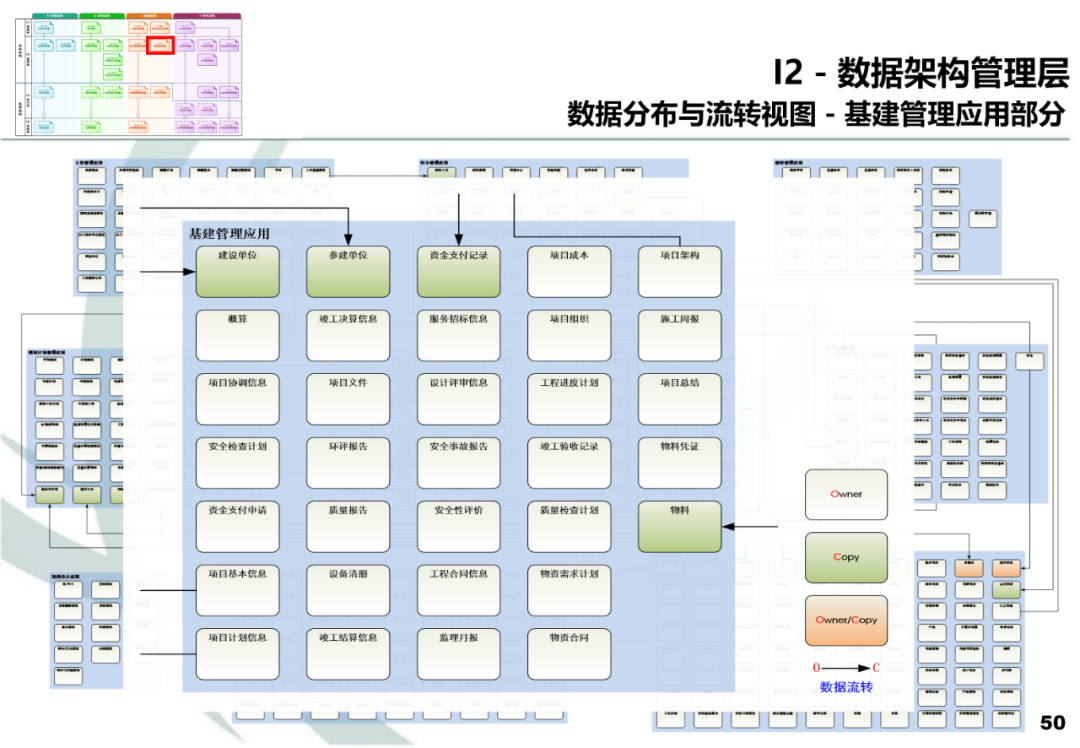Select the 建设单位 data box
This screenshot has height=748, width=1080.
click(238, 272)
